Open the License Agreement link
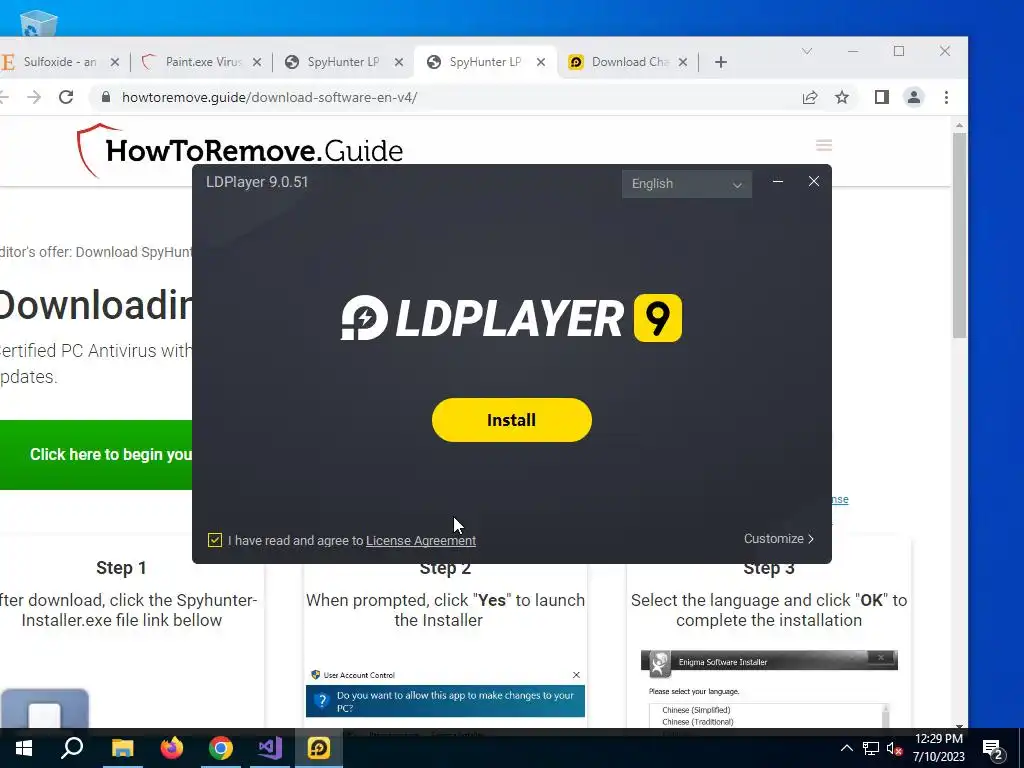The width and height of the screenshot is (1024, 768). tap(421, 541)
